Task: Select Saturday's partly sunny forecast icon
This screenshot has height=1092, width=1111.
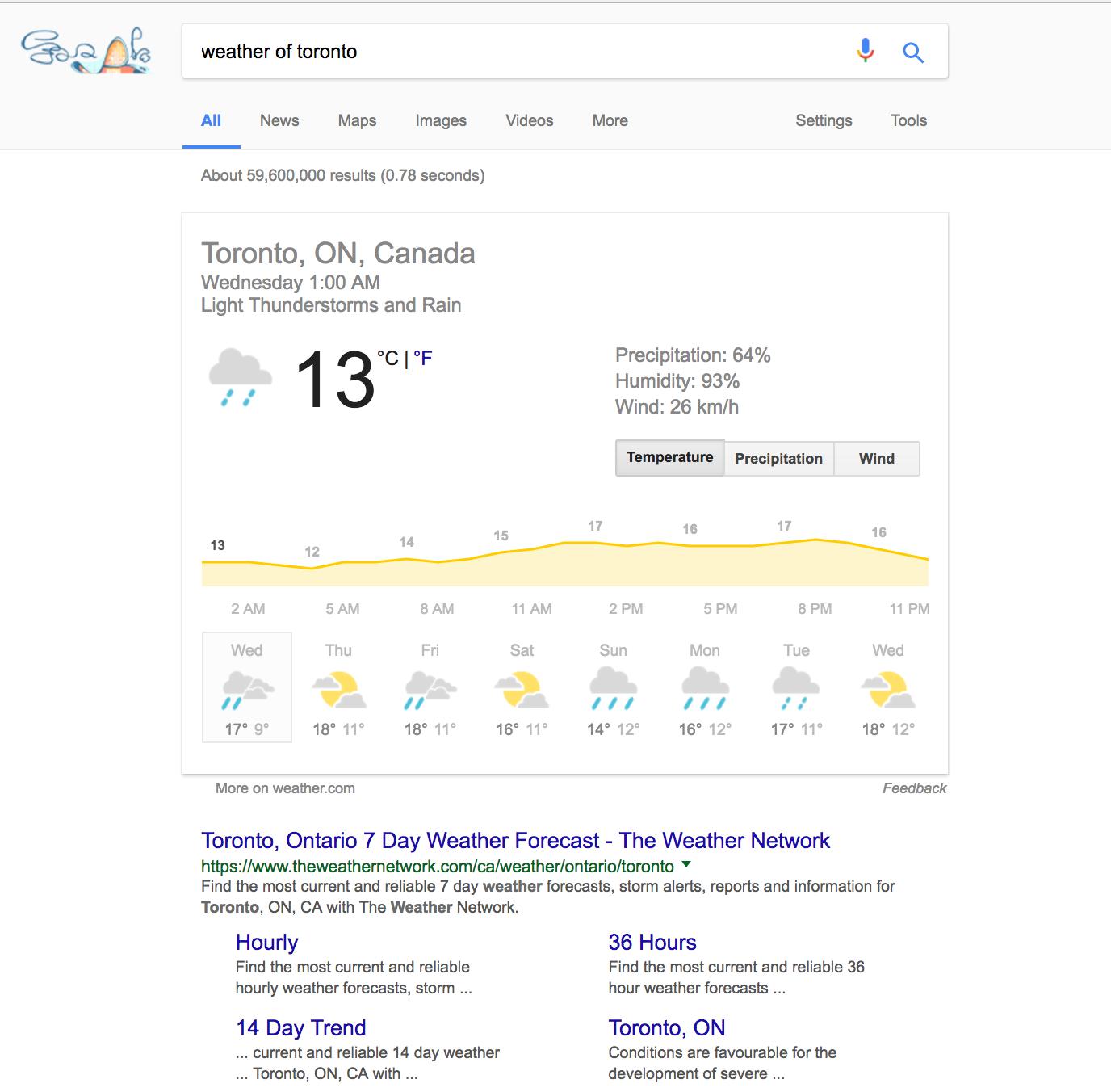Action: point(522,690)
